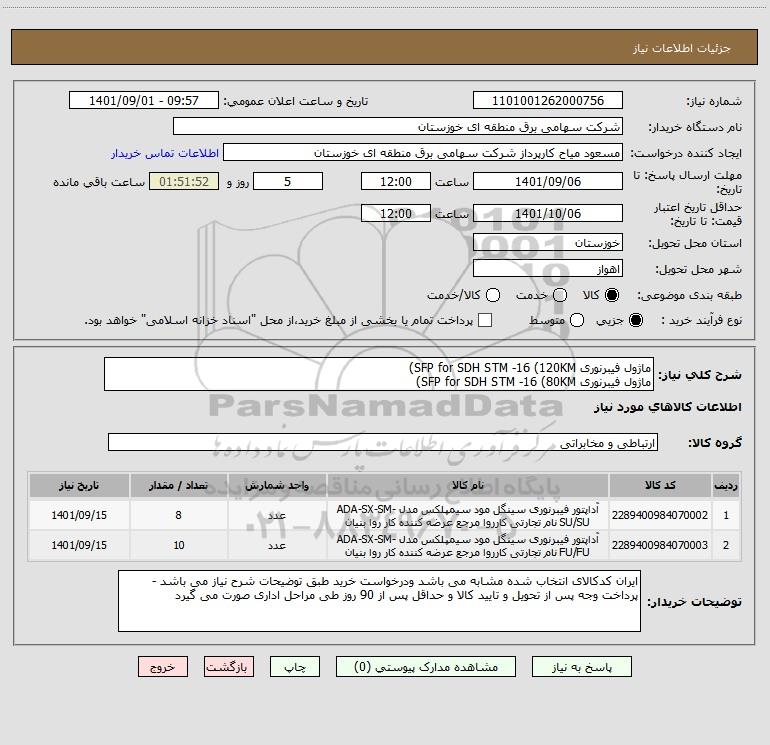Click quantity 10 in row 2
Viewport: 770px width, 745px height.
pyautogui.click(x=178, y=545)
